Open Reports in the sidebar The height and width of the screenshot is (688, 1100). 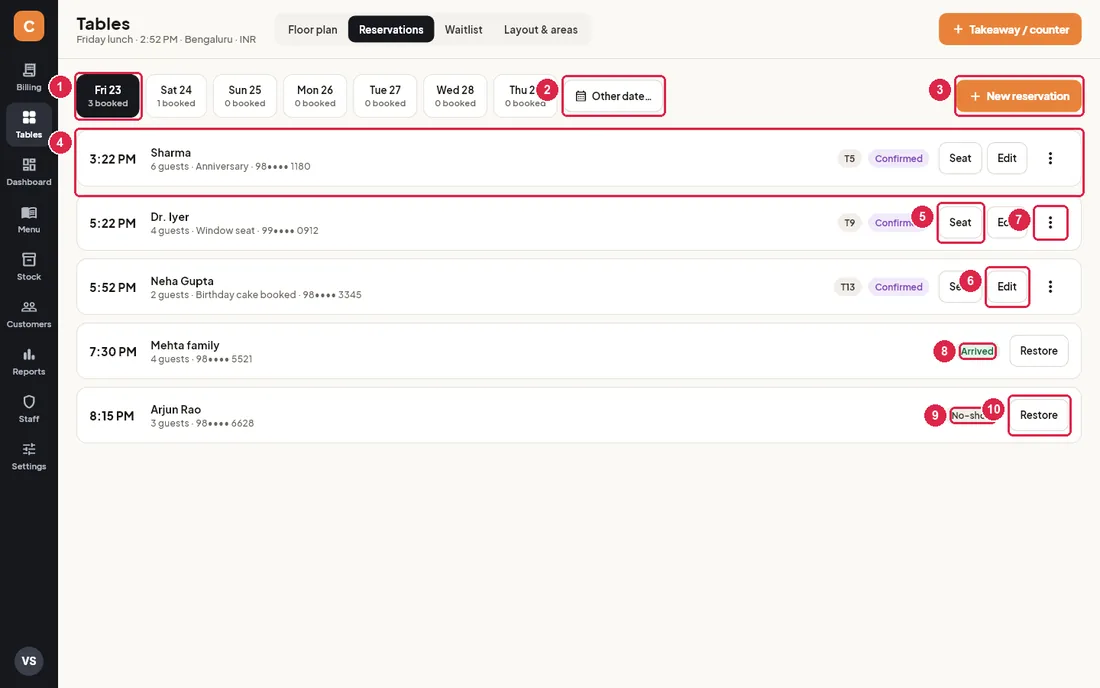(29, 362)
